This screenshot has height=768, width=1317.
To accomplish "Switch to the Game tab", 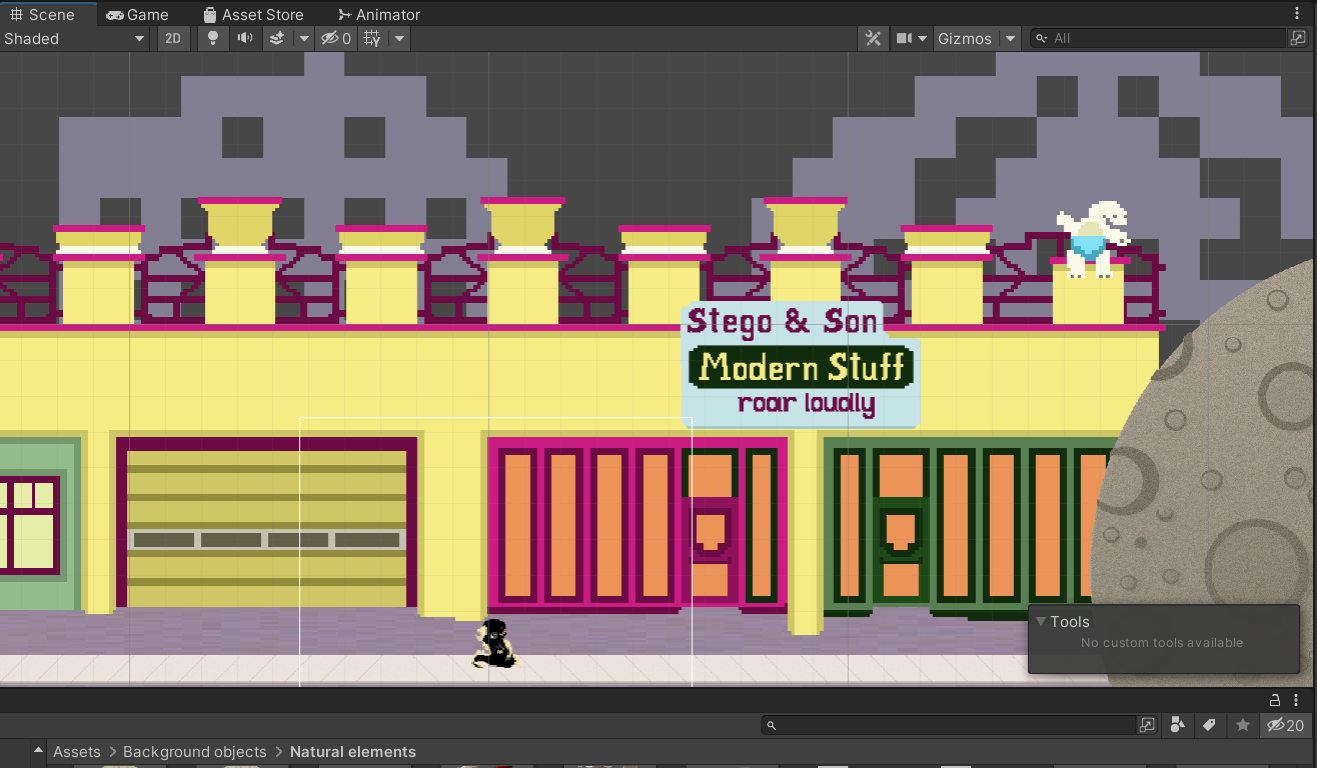I will coord(137,14).
